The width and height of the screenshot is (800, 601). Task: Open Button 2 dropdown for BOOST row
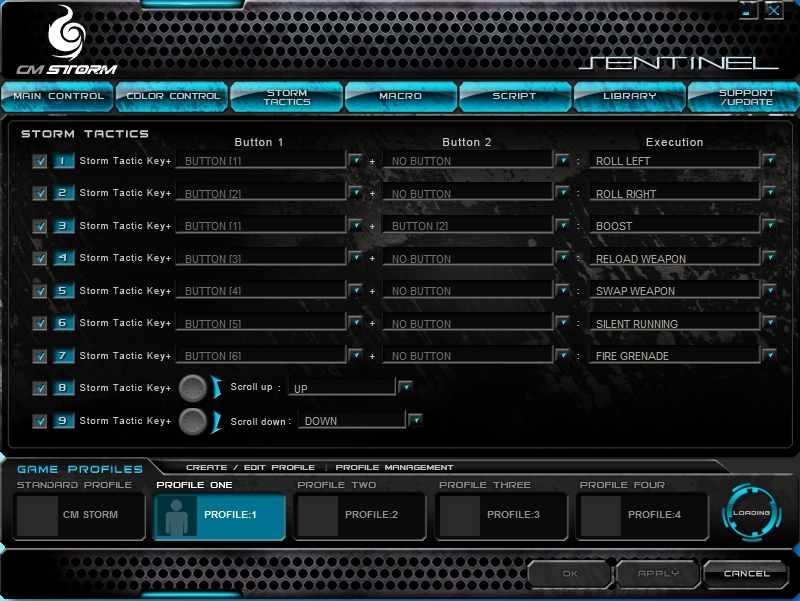[x=562, y=225]
